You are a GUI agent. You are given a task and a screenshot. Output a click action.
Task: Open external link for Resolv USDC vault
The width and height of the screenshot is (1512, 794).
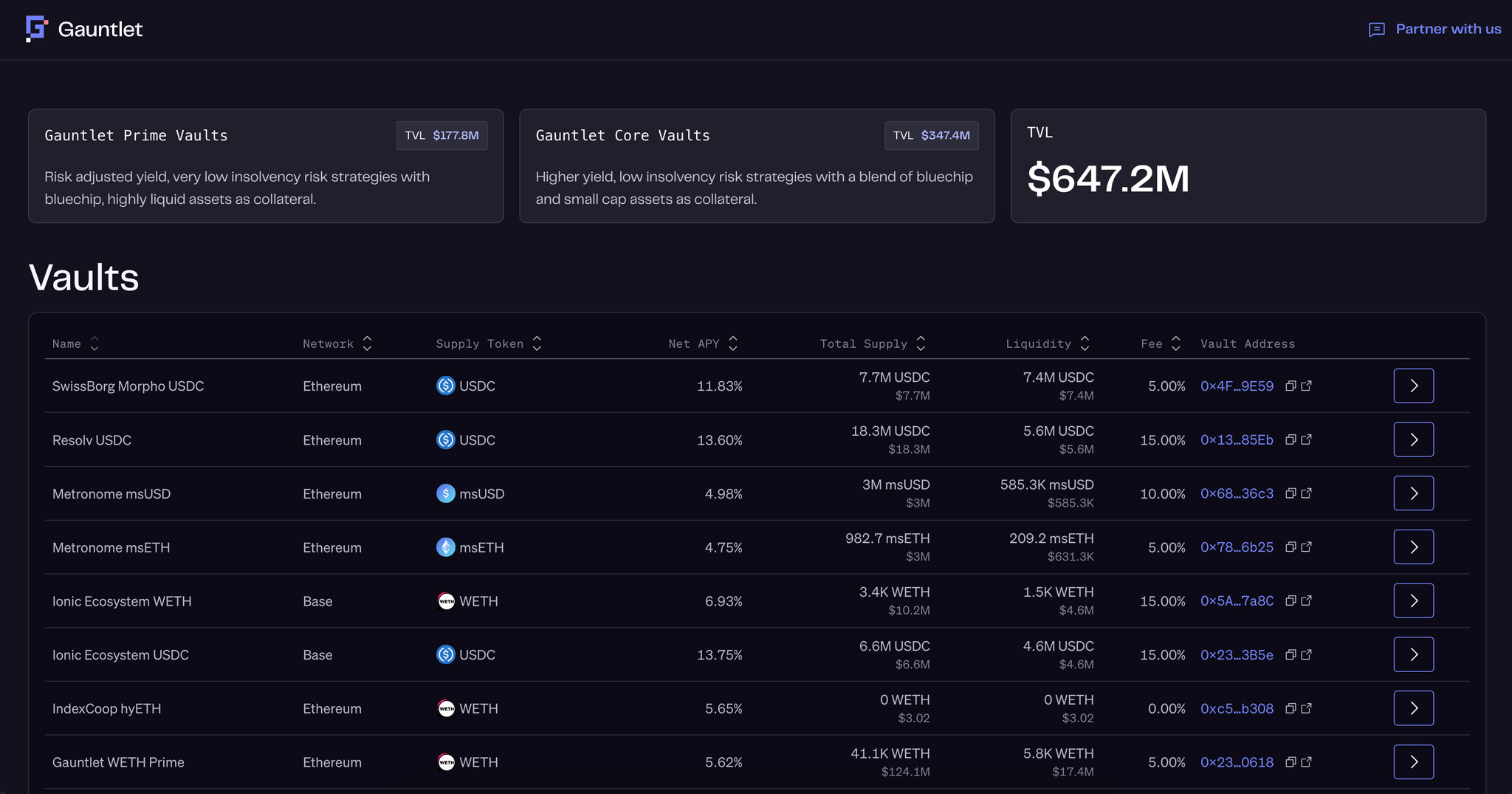coord(1307,439)
